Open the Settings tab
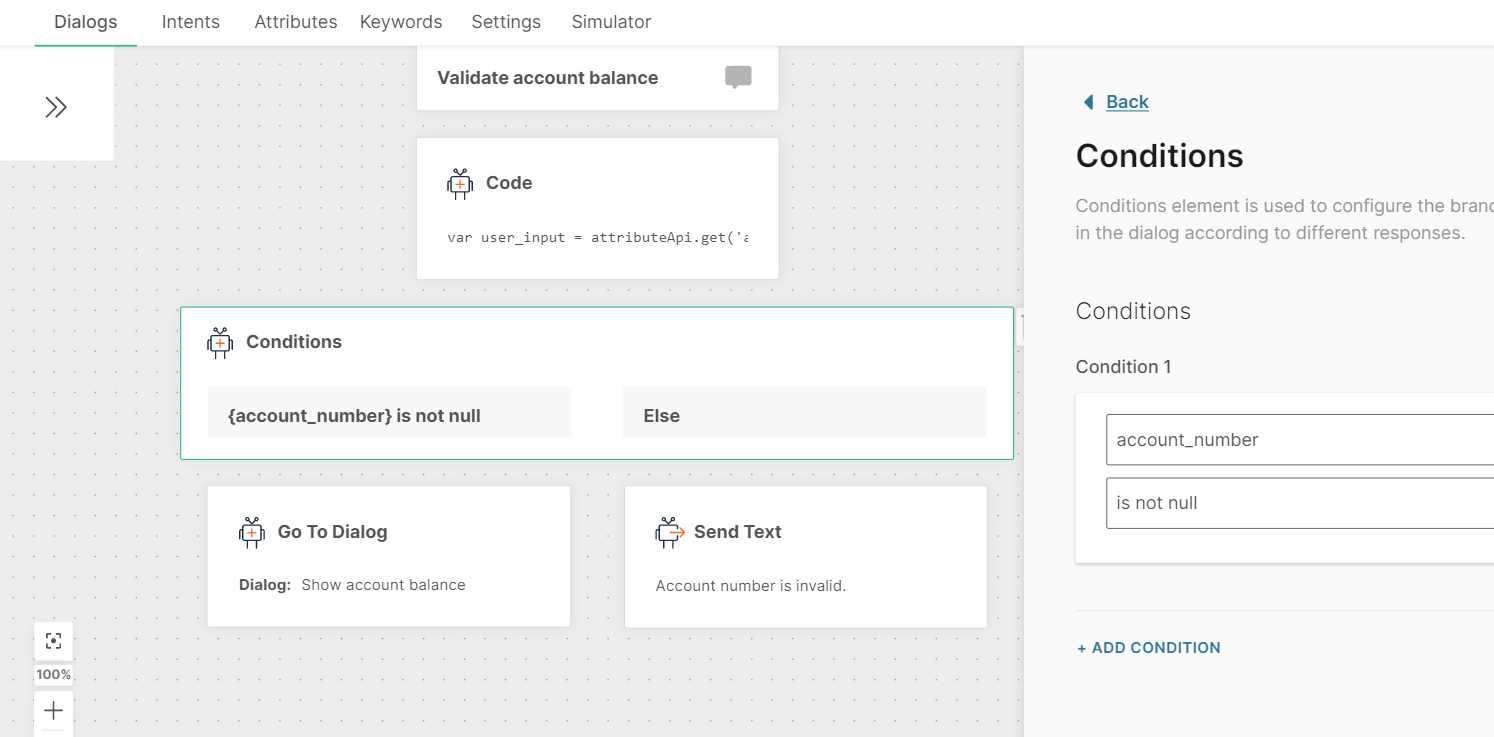Screen dimensions: 1494x737 pos(506,22)
